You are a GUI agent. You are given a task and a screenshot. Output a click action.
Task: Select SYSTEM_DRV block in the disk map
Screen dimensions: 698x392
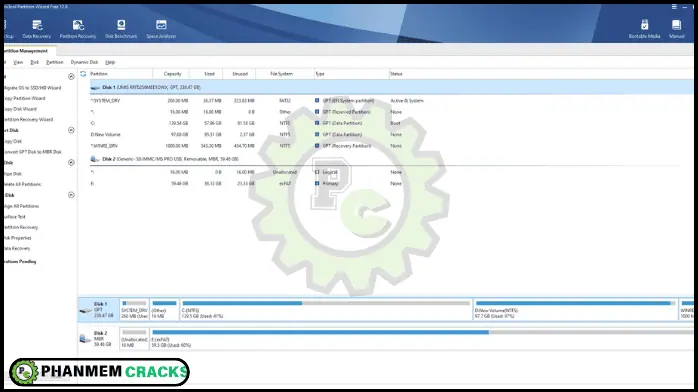pos(134,310)
